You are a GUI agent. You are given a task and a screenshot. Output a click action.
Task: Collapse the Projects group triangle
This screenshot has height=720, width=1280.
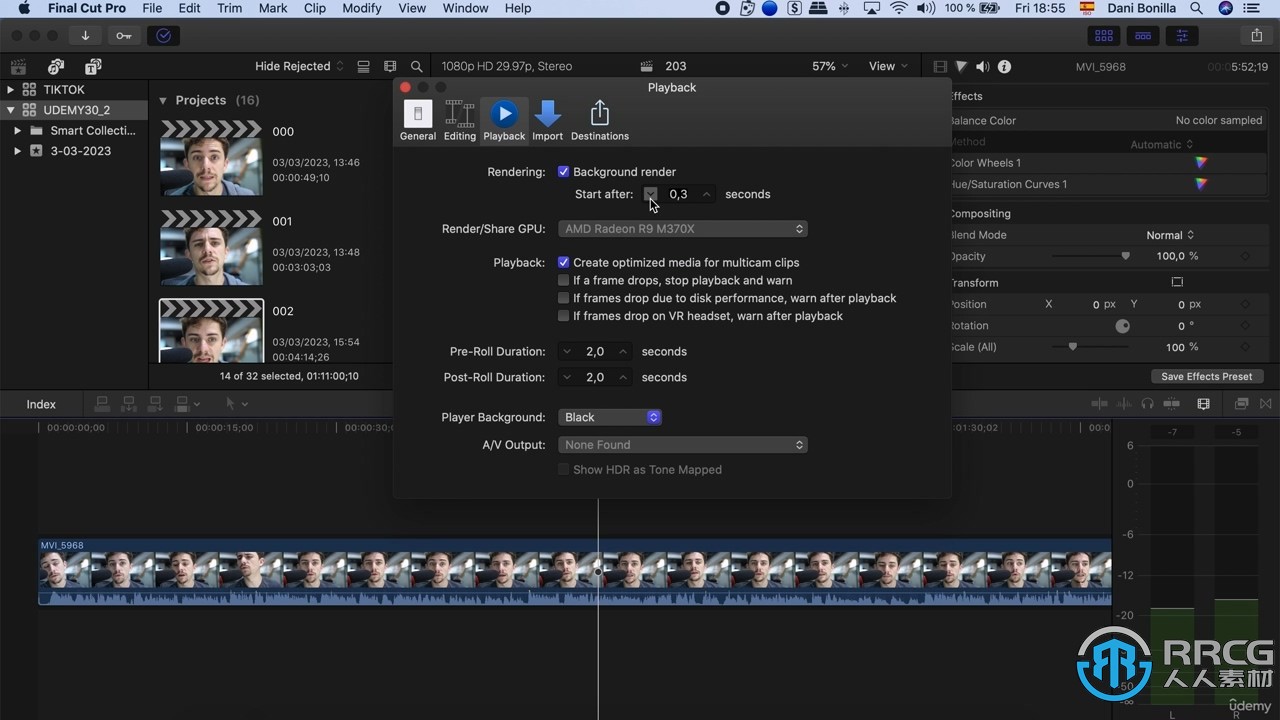tap(163, 101)
